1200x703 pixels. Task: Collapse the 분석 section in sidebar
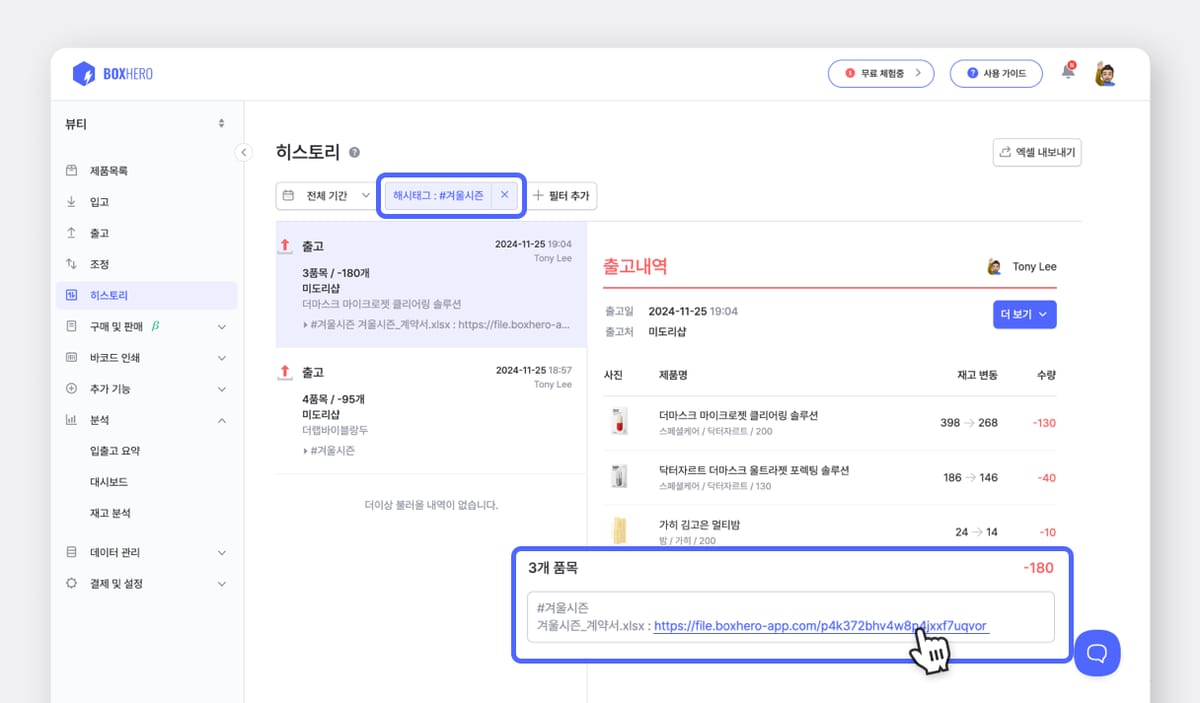(225, 419)
